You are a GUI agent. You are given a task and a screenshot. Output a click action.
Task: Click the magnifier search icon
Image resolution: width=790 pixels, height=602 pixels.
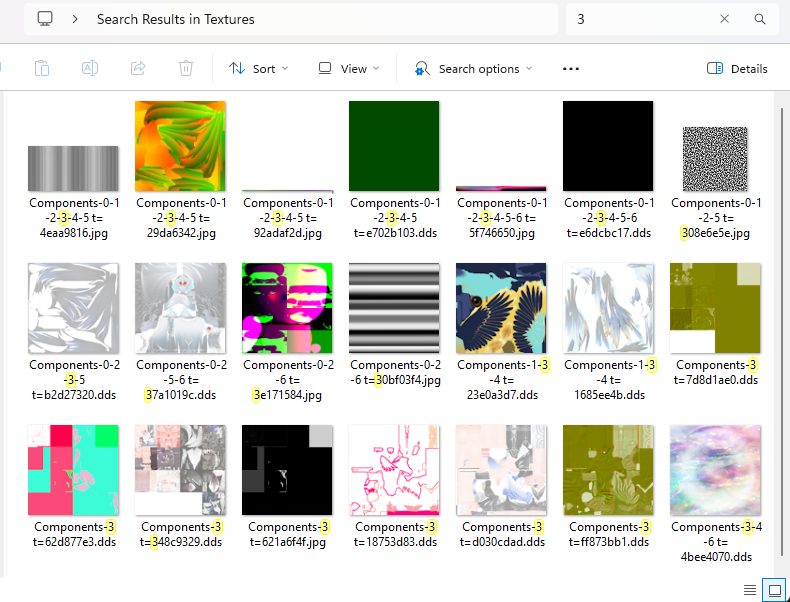coord(760,19)
